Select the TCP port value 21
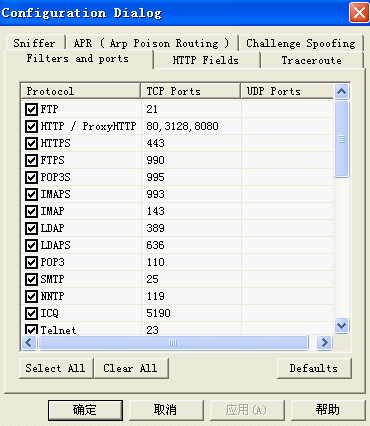The image size is (370, 426). coord(152,109)
